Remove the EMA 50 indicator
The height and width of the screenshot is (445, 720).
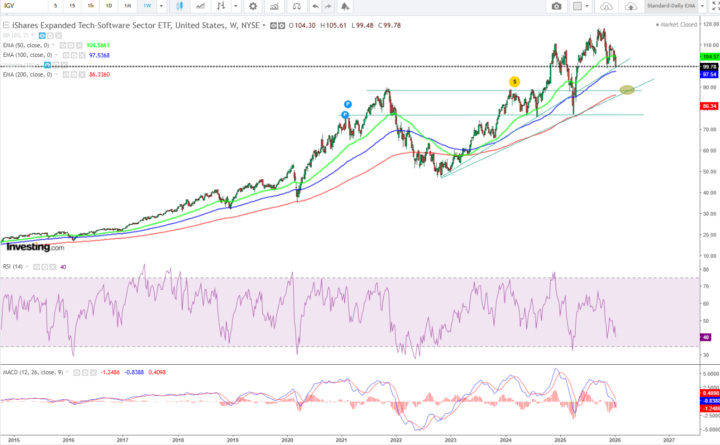tap(79, 45)
